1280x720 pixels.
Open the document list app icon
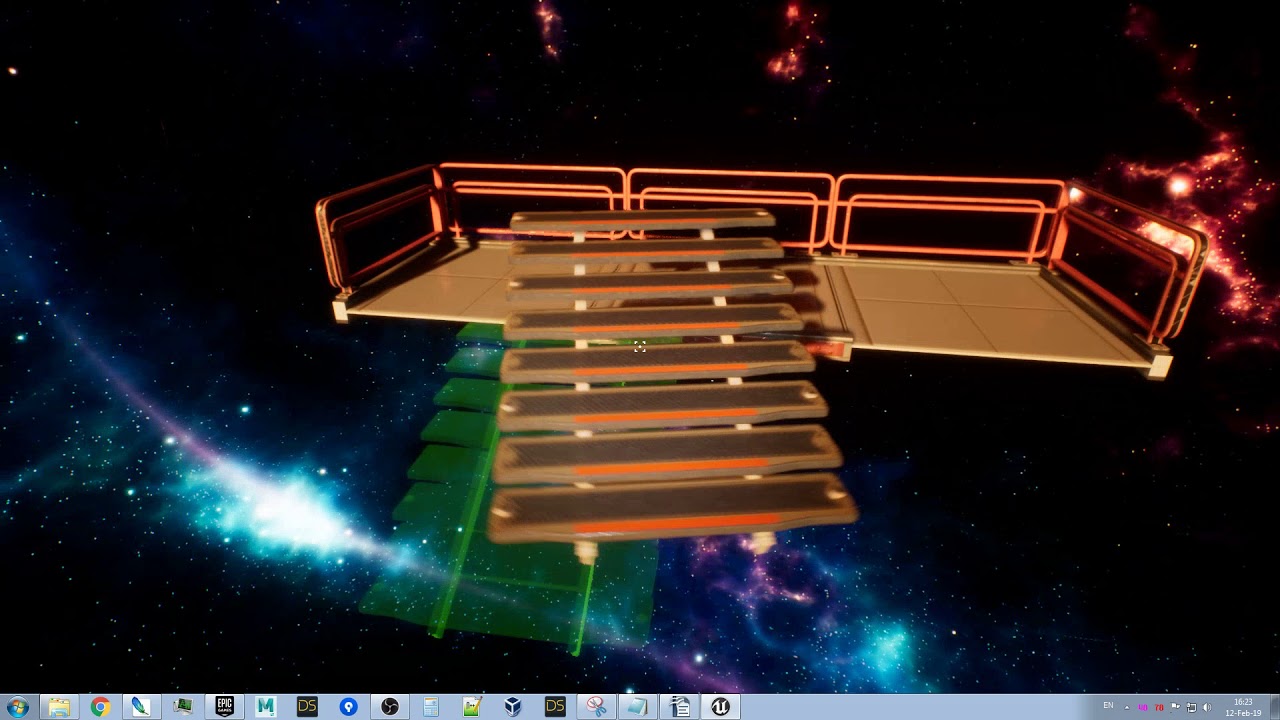[x=680, y=707]
